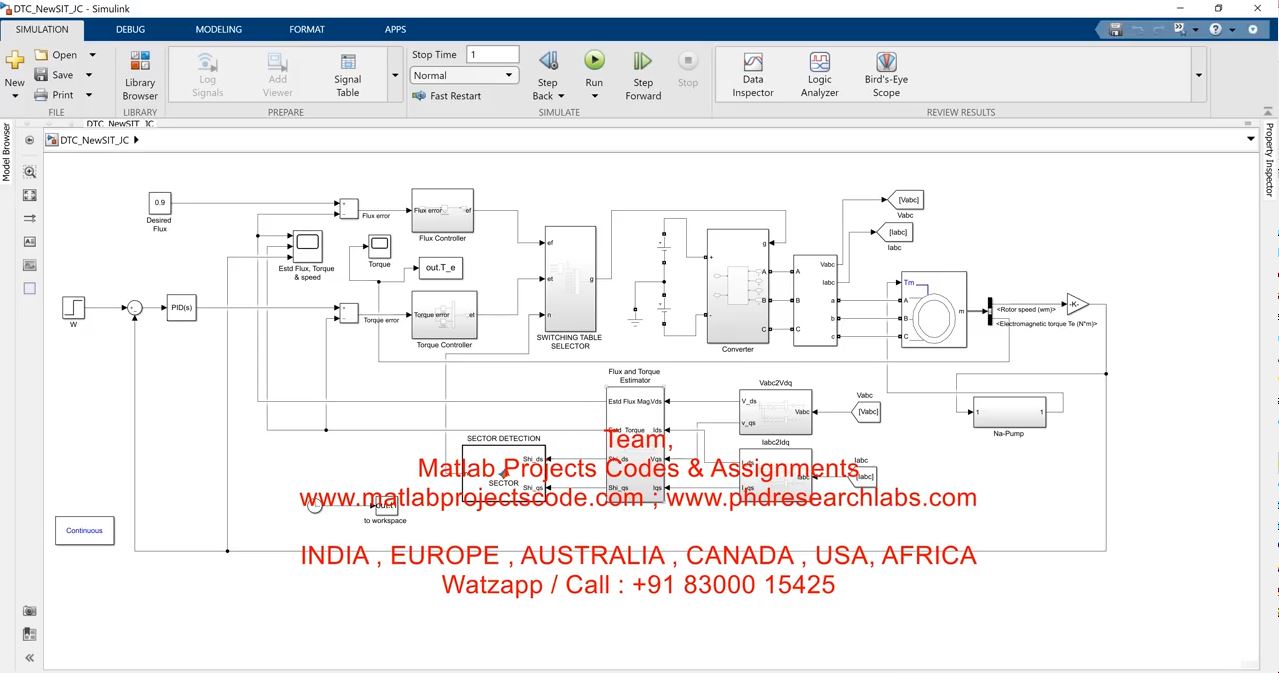Open the Save dropdown arrow

click(89, 75)
